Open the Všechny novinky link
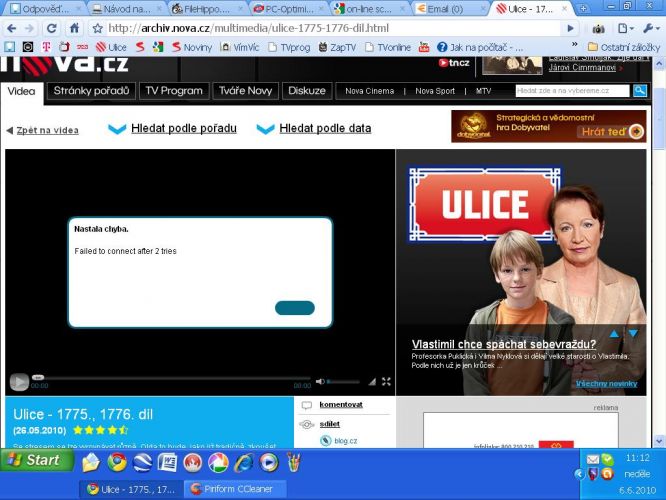 click(x=607, y=384)
